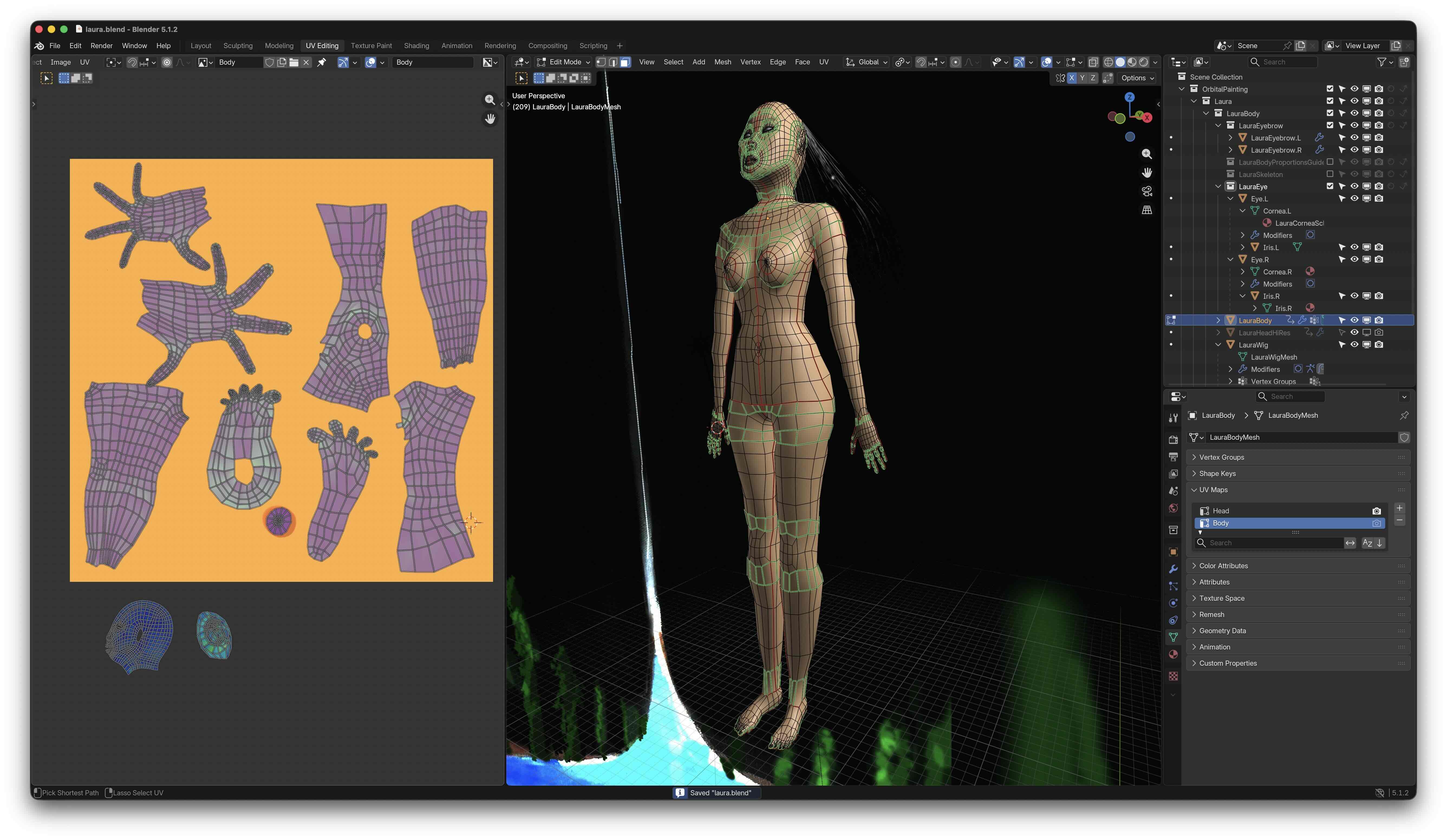Image resolution: width=1447 pixels, height=840 pixels.
Task: Uncheck the LauraEye collection checkbox
Action: tap(1330, 186)
